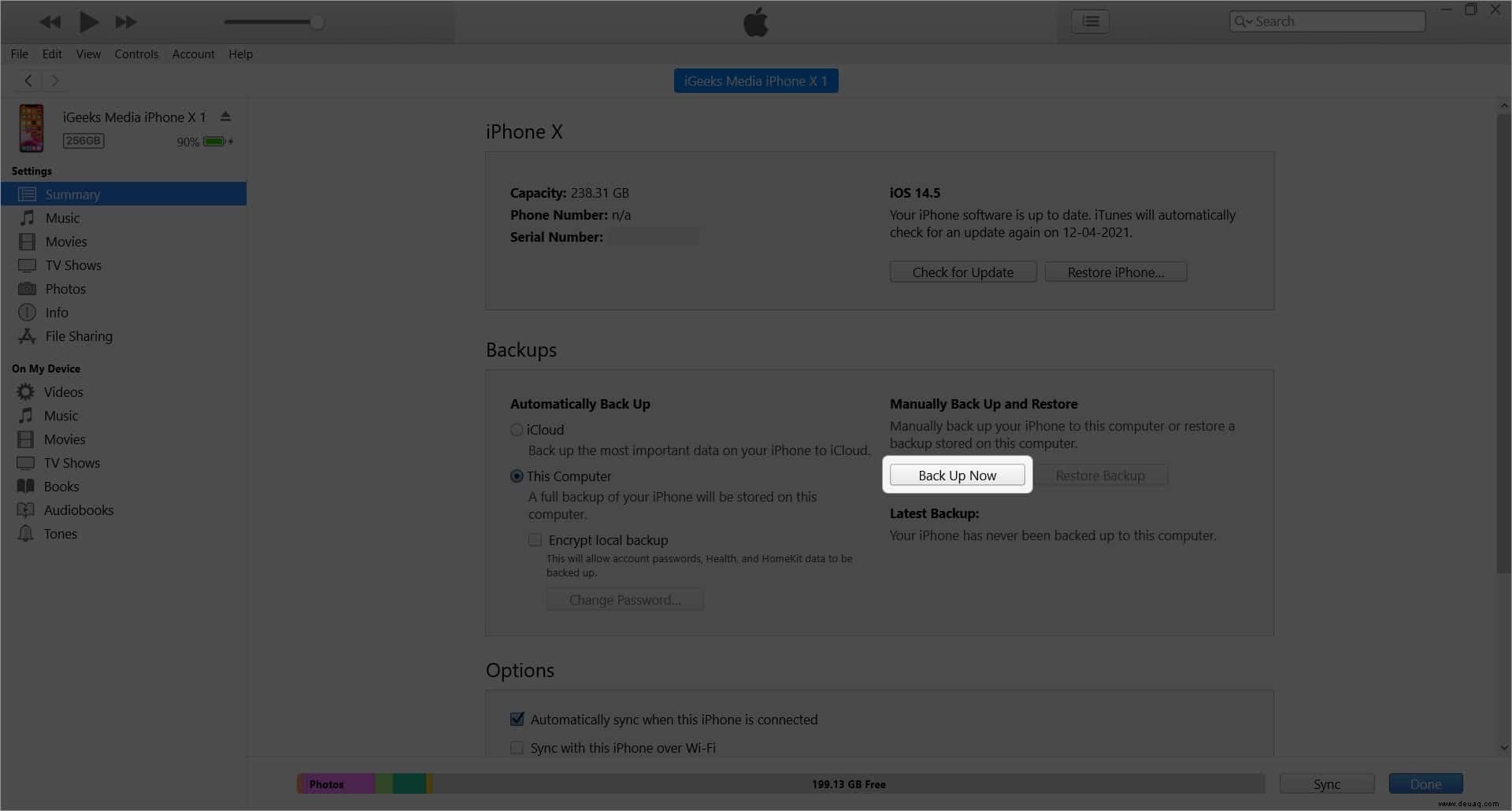Image resolution: width=1512 pixels, height=811 pixels.
Task: Click the rewind previous track button
Action: tap(50, 22)
